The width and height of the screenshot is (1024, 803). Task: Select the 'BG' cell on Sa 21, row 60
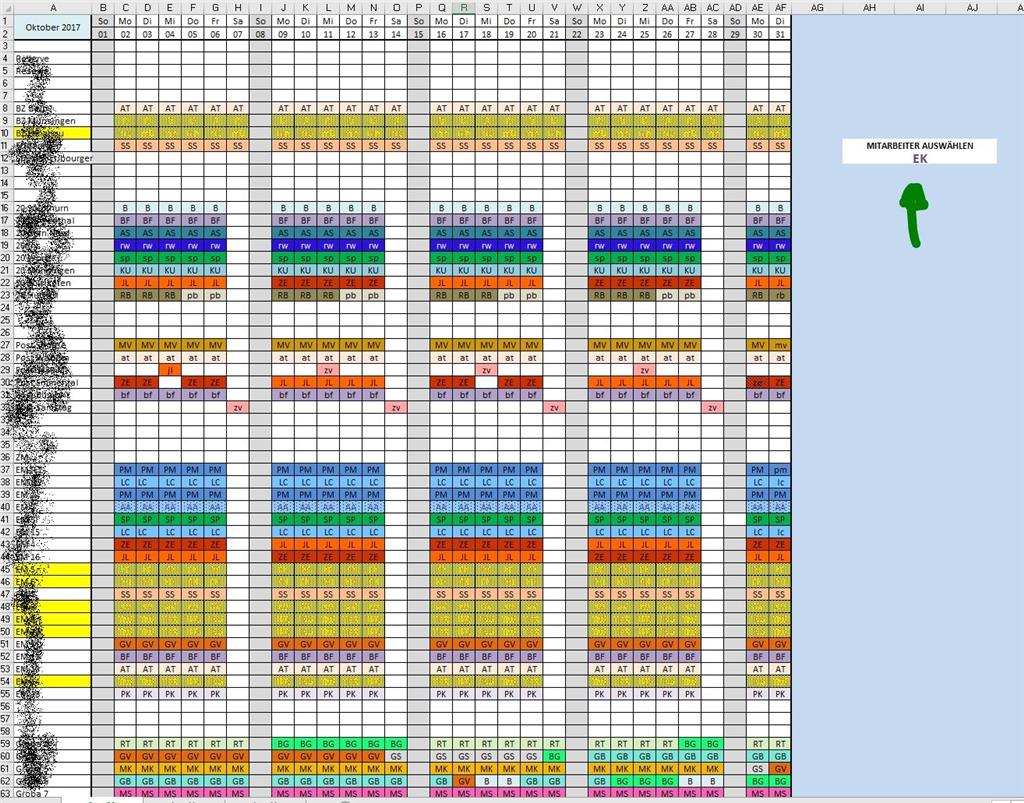[x=554, y=756]
